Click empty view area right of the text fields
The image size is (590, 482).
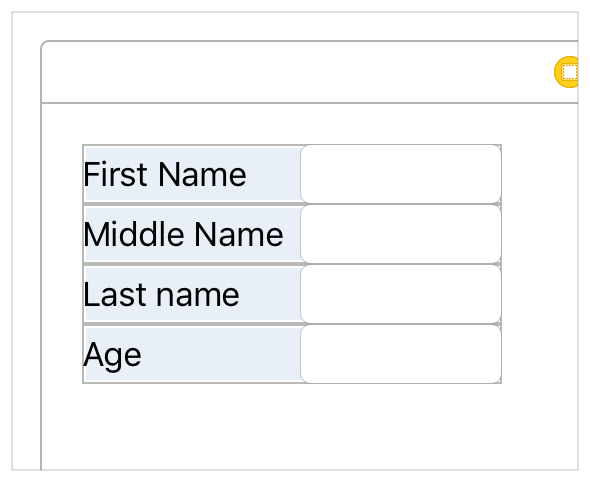(540, 263)
